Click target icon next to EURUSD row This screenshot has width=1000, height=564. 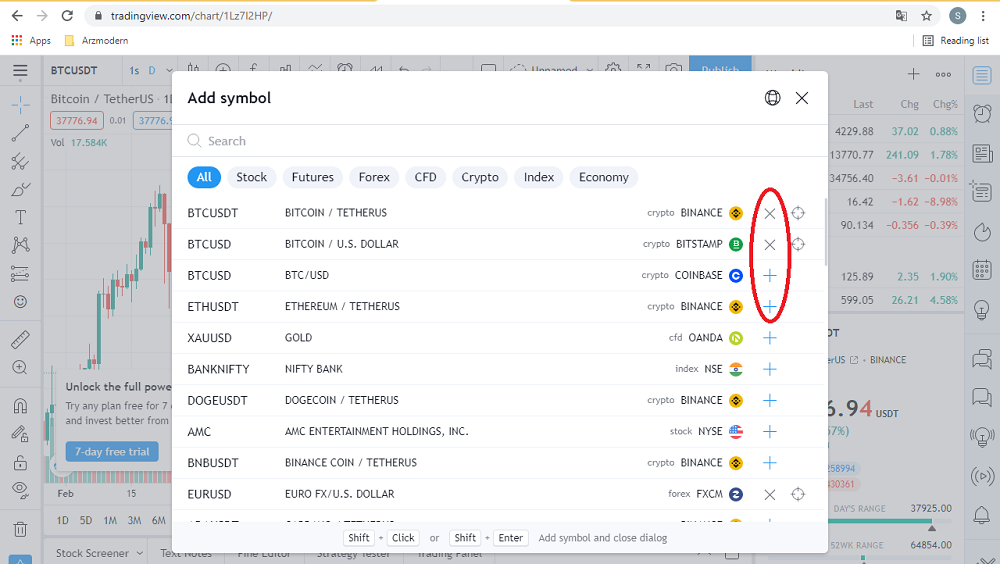pyautogui.click(x=798, y=494)
